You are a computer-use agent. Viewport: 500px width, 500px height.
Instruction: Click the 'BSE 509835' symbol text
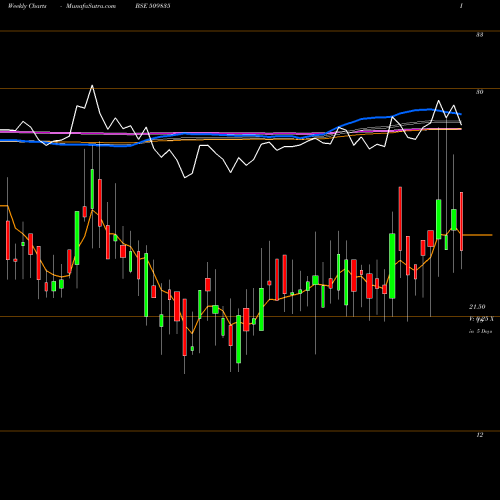click(153, 6)
